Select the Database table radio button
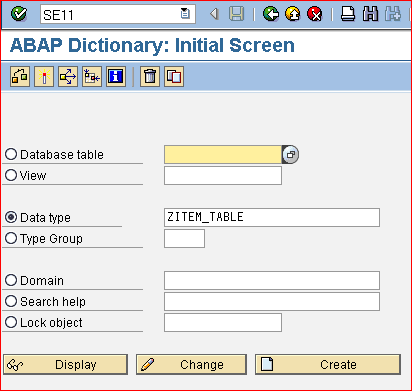 [x=11, y=154]
